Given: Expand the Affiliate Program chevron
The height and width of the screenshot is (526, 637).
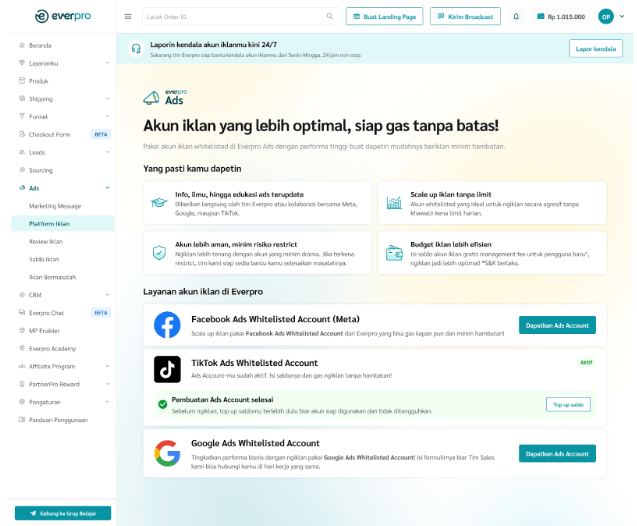Looking at the screenshot, I should tap(107, 366).
